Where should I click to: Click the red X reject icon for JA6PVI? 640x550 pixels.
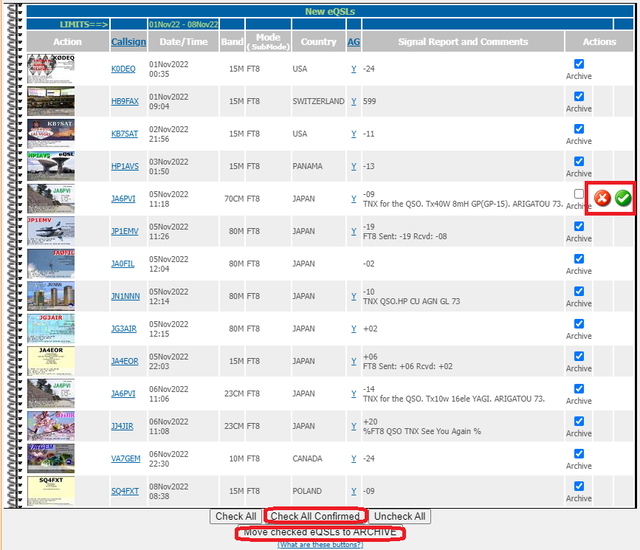[602, 198]
